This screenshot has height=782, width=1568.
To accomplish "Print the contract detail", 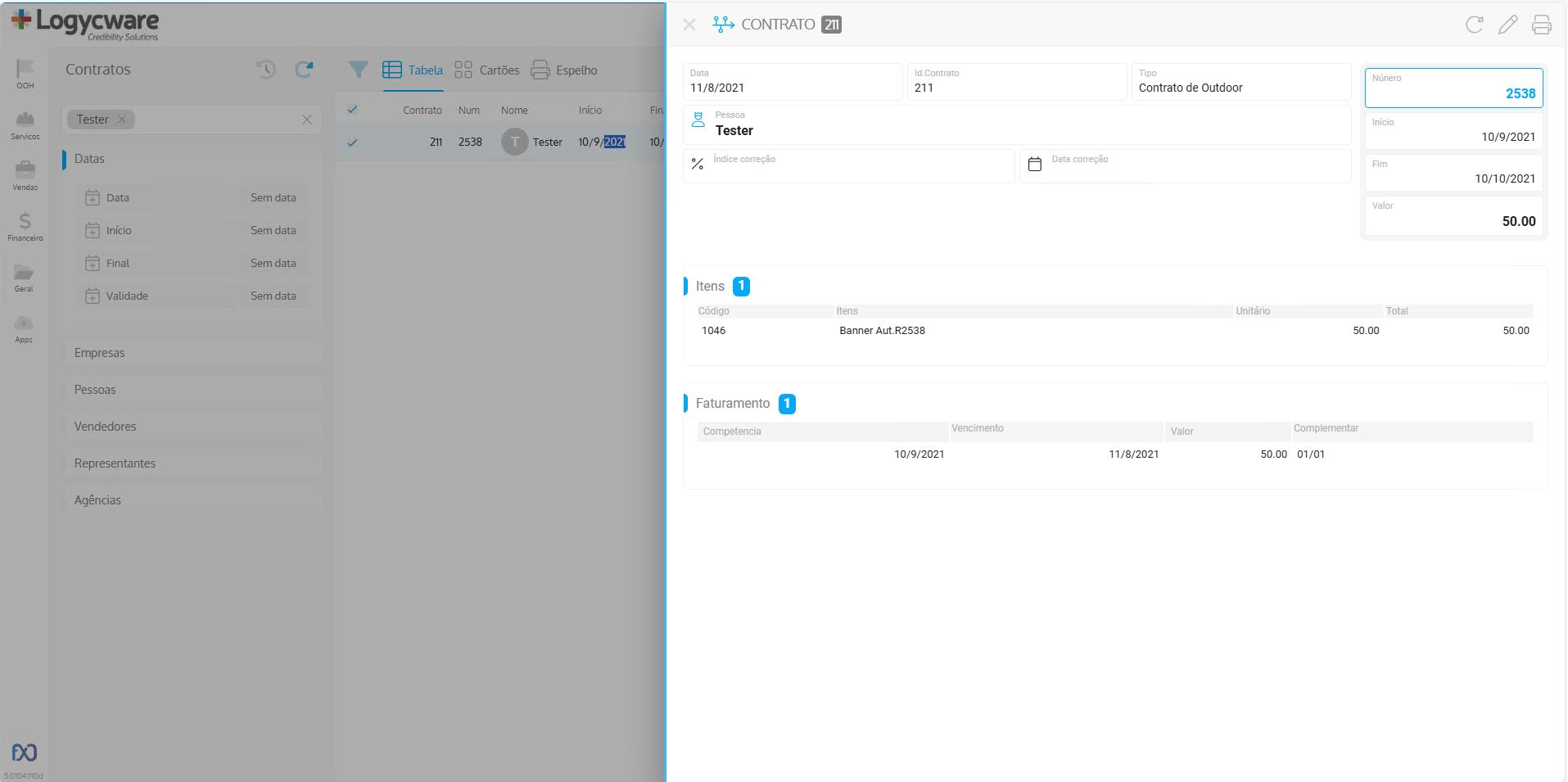I will click(1542, 25).
